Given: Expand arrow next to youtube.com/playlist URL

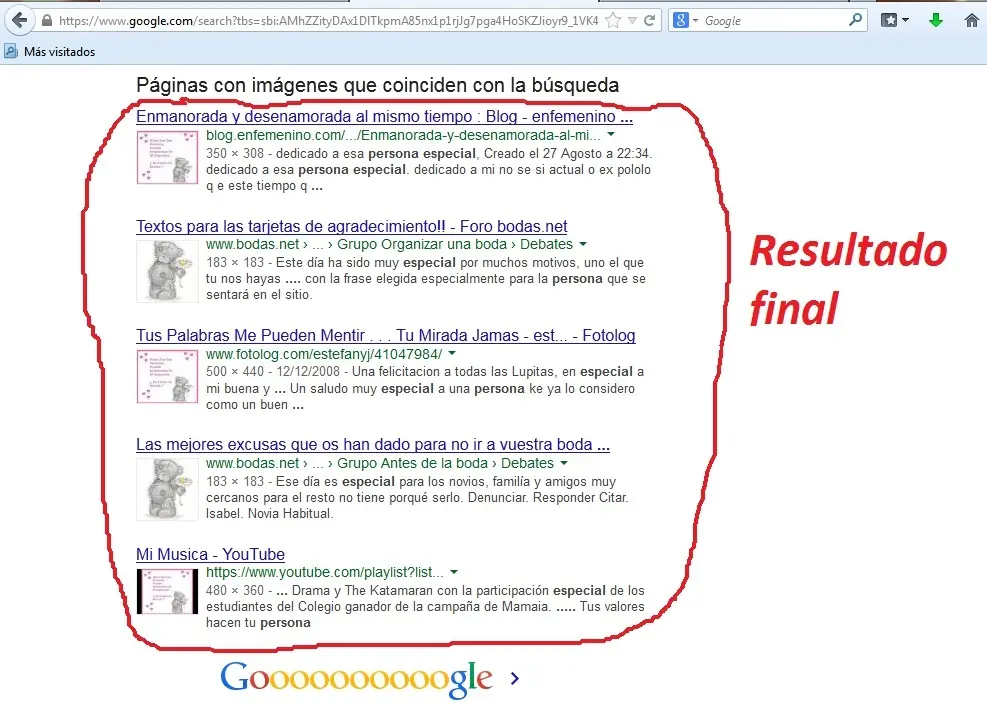Looking at the screenshot, I should coord(454,572).
